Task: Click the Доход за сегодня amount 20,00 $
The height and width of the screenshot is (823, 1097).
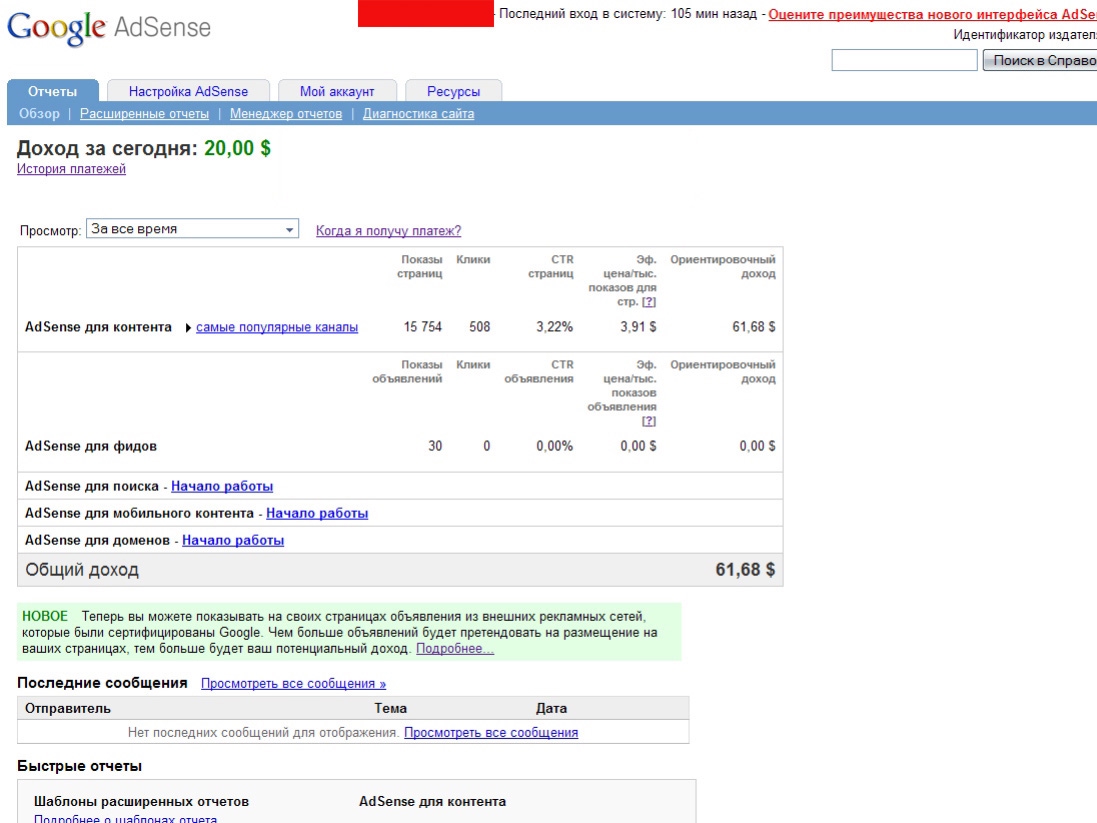Action: click(237, 148)
